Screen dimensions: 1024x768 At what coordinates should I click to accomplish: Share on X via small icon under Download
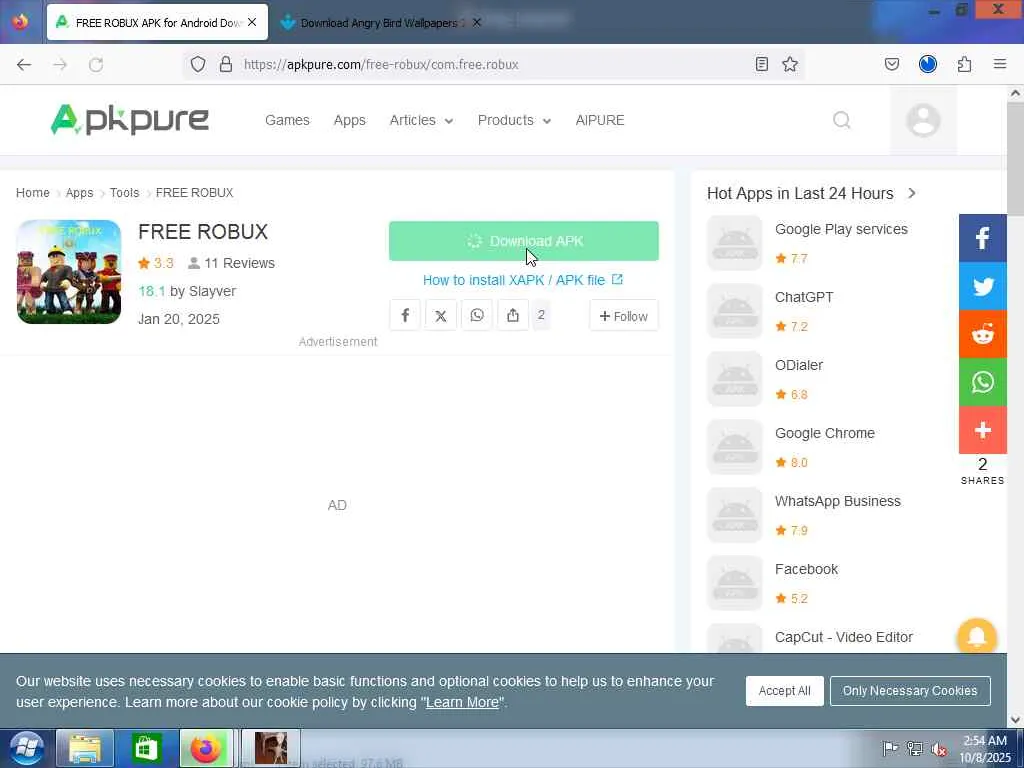click(x=441, y=315)
